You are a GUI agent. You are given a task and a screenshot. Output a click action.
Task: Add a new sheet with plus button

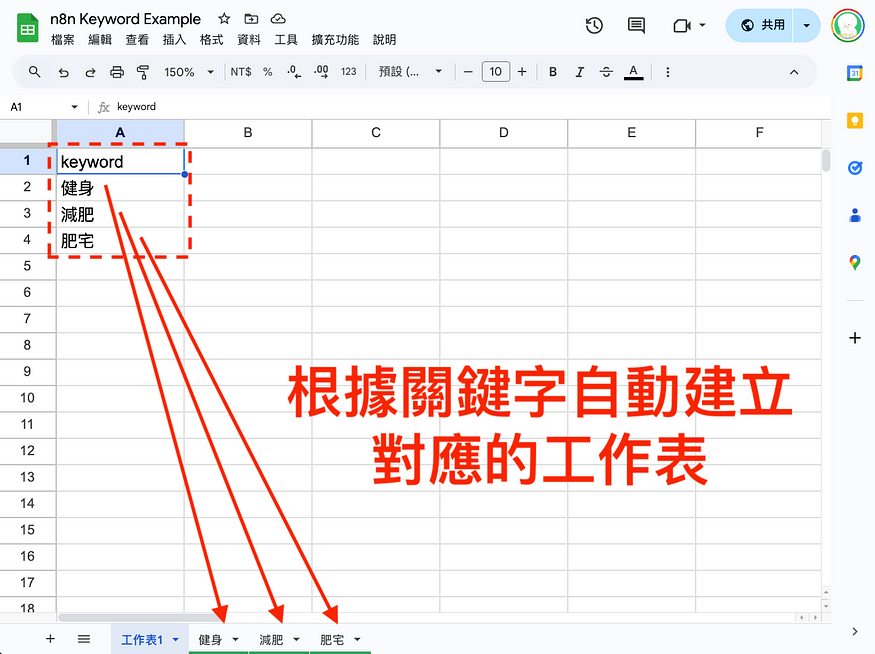pyautogui.click(x=50, y=639)
